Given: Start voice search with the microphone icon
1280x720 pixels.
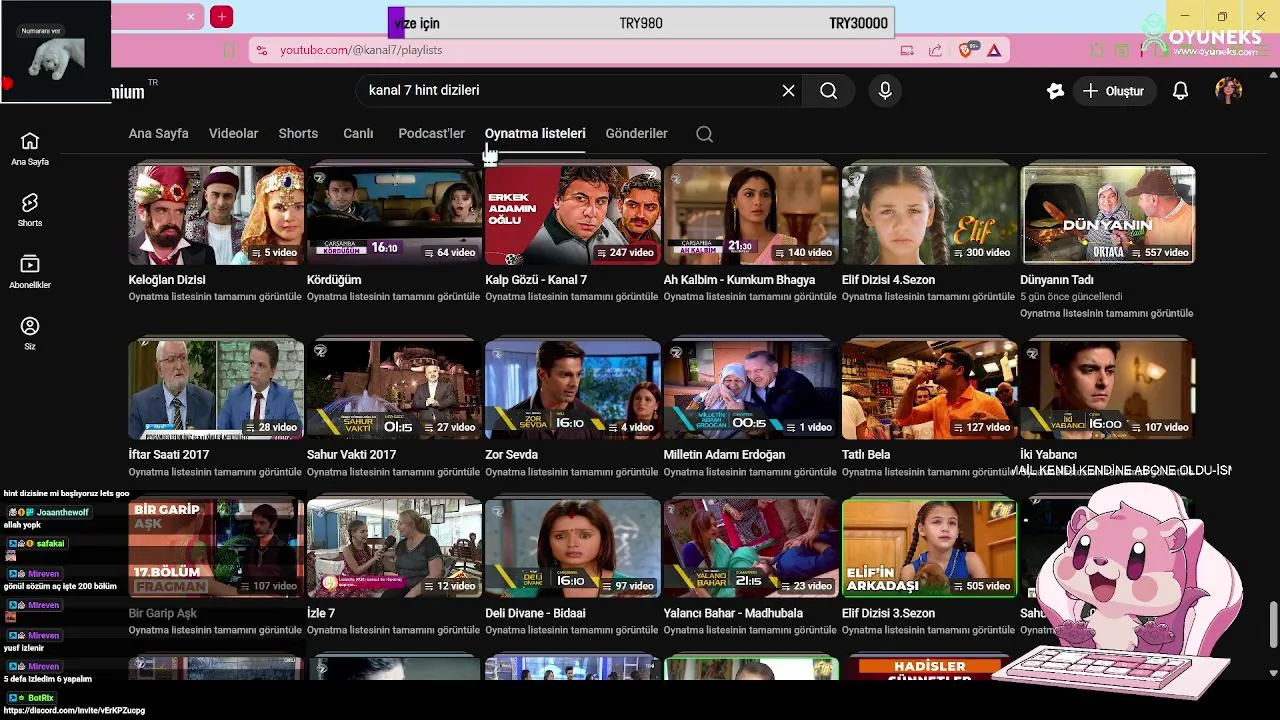Looking at the screenshot, I should pos(885,91).
